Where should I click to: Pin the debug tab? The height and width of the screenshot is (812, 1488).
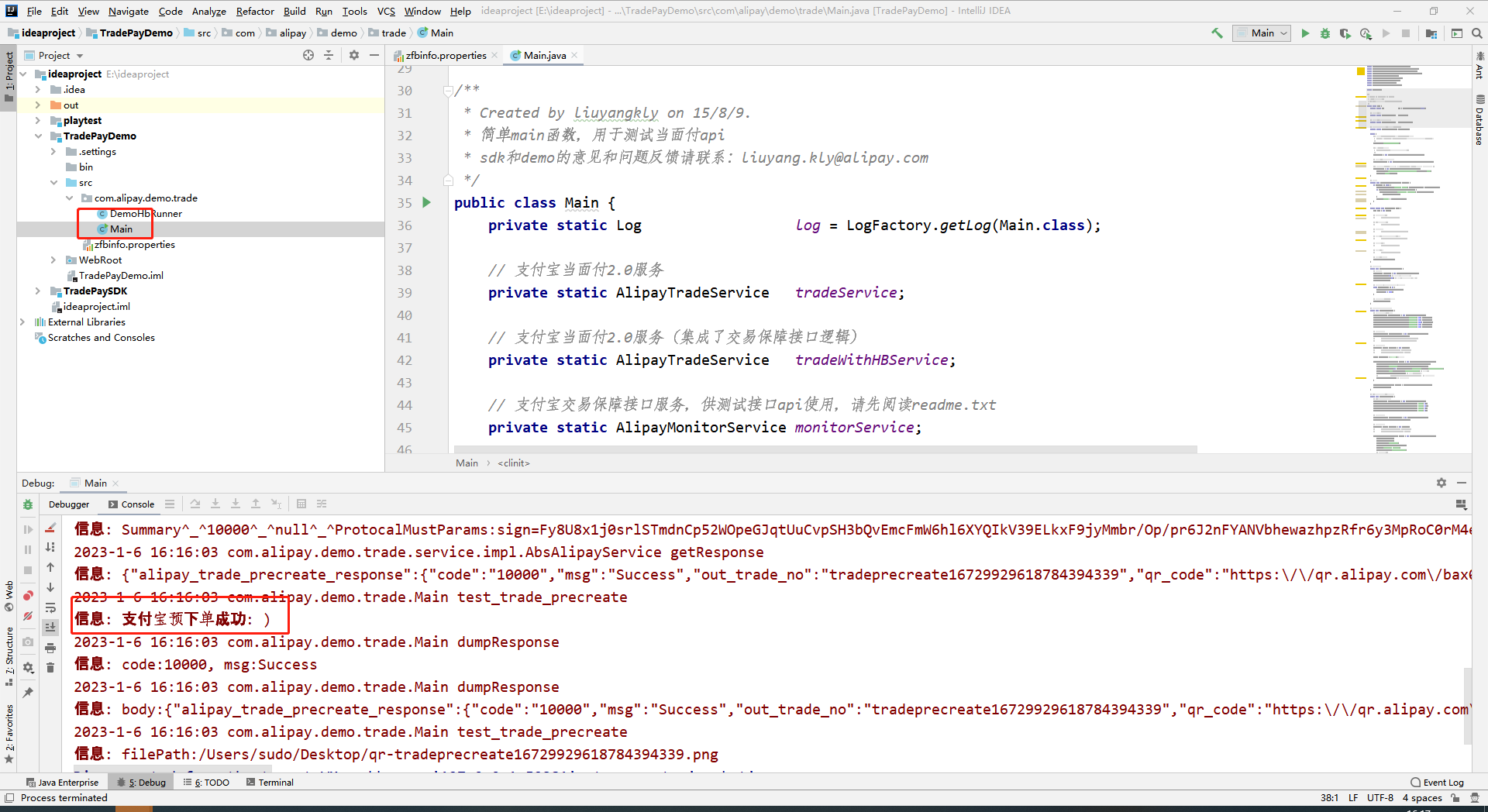click(x=28, y=693)
